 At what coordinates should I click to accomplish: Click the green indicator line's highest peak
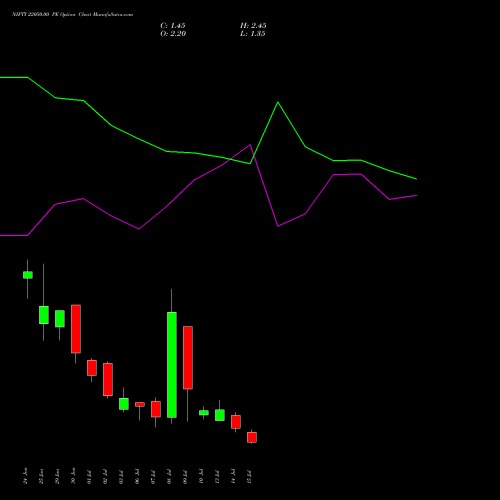pos(278,102)
